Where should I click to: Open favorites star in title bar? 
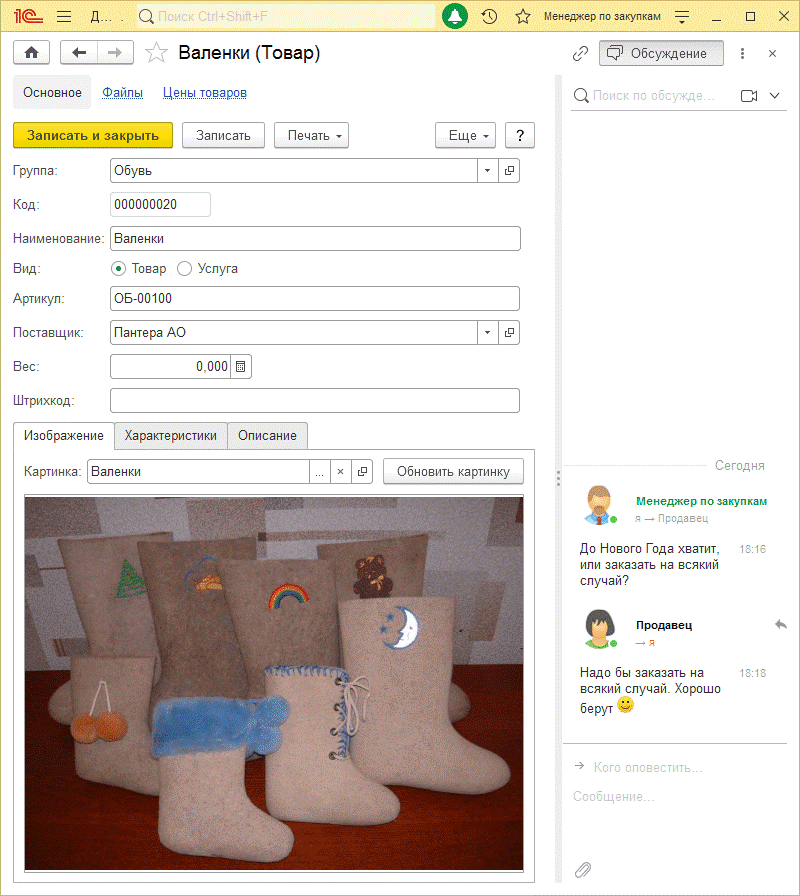pyautogui.click(x=522, y=16)
